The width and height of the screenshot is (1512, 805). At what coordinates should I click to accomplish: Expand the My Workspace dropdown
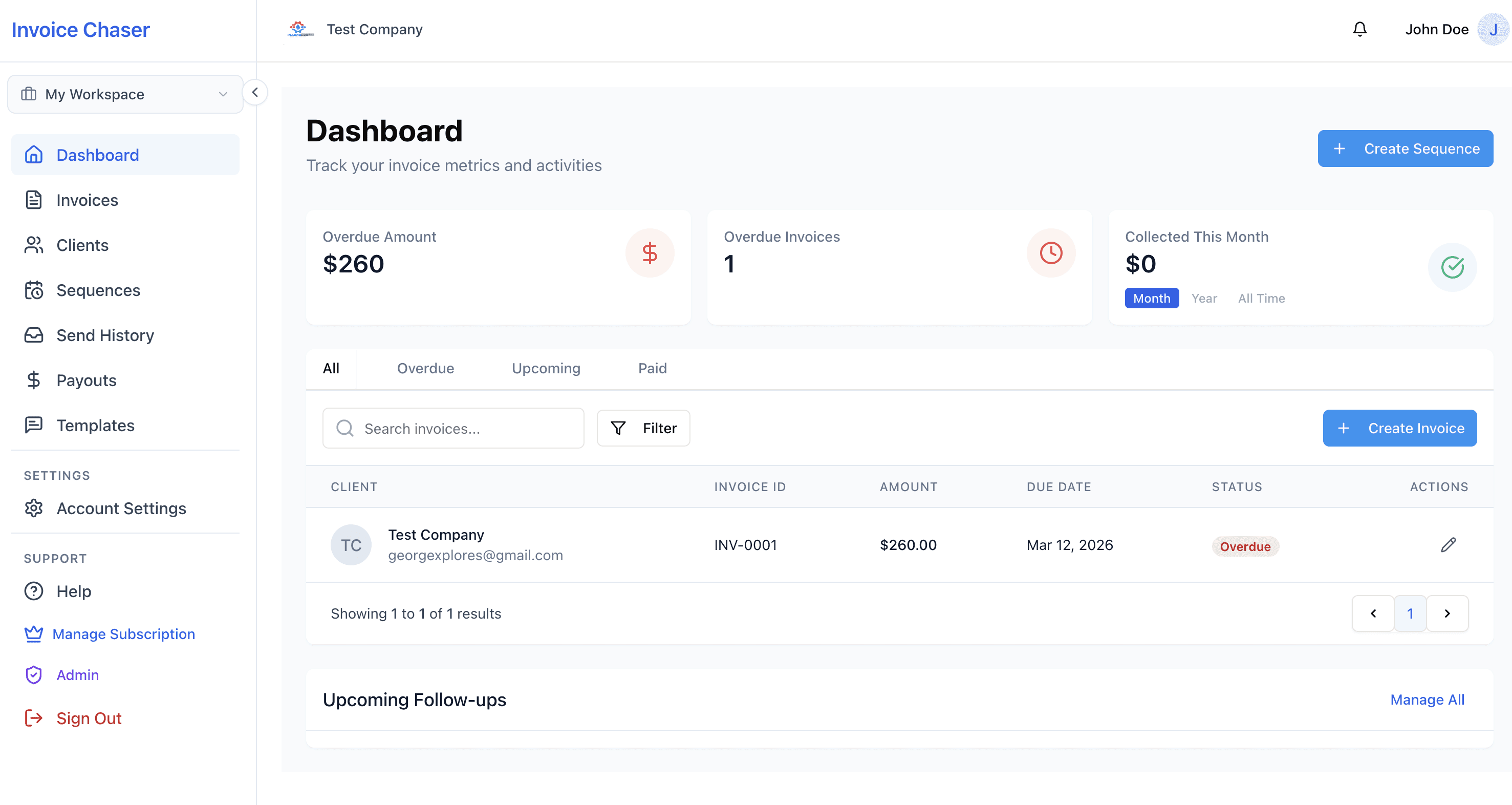pos(125,94)
